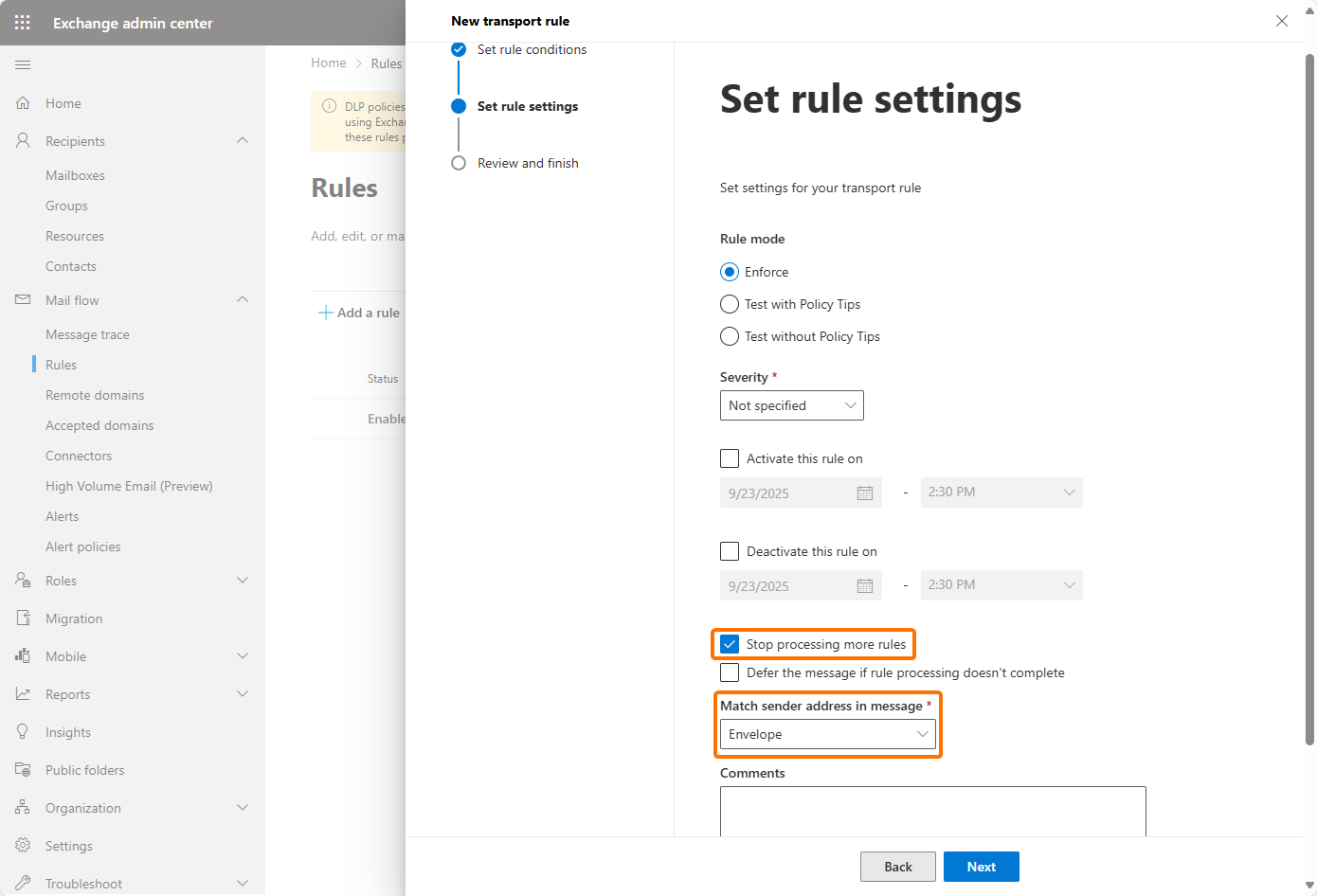Click inside the Comments text box

(932, 811)
